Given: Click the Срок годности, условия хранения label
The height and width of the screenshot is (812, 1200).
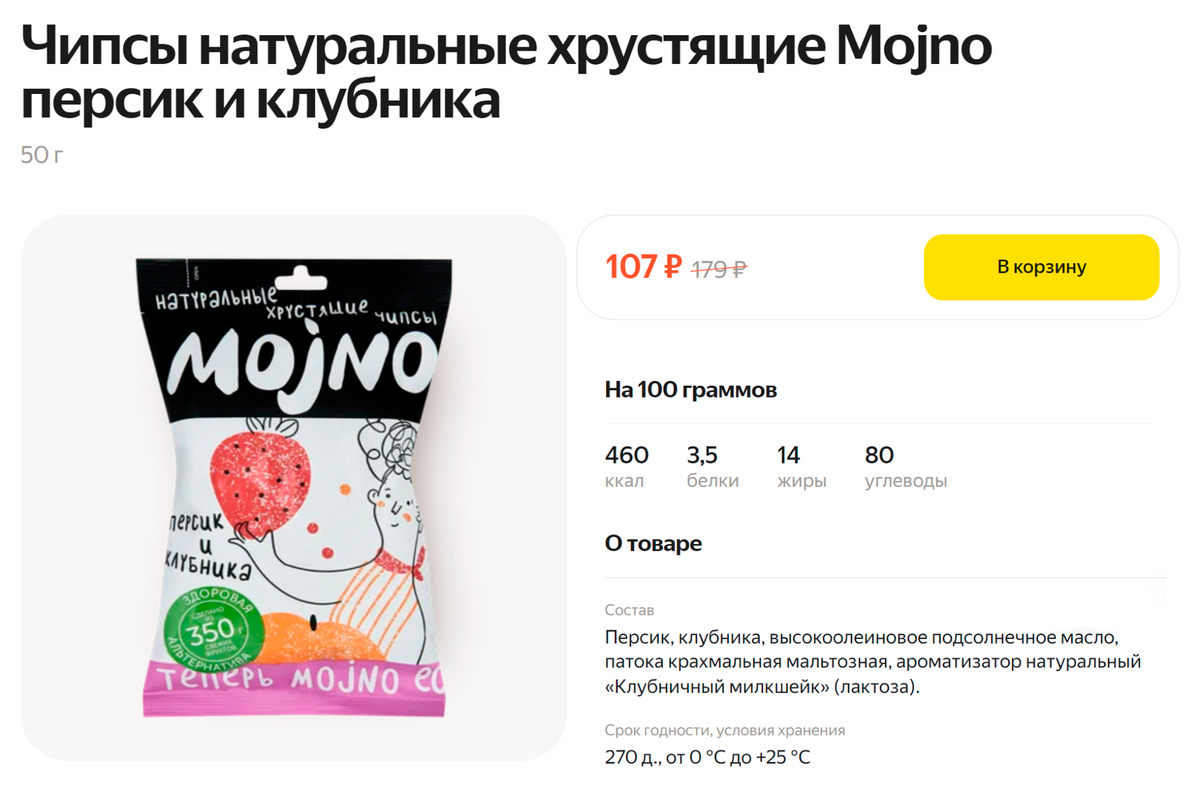Looking at the screenshot, I should (725, 730).
